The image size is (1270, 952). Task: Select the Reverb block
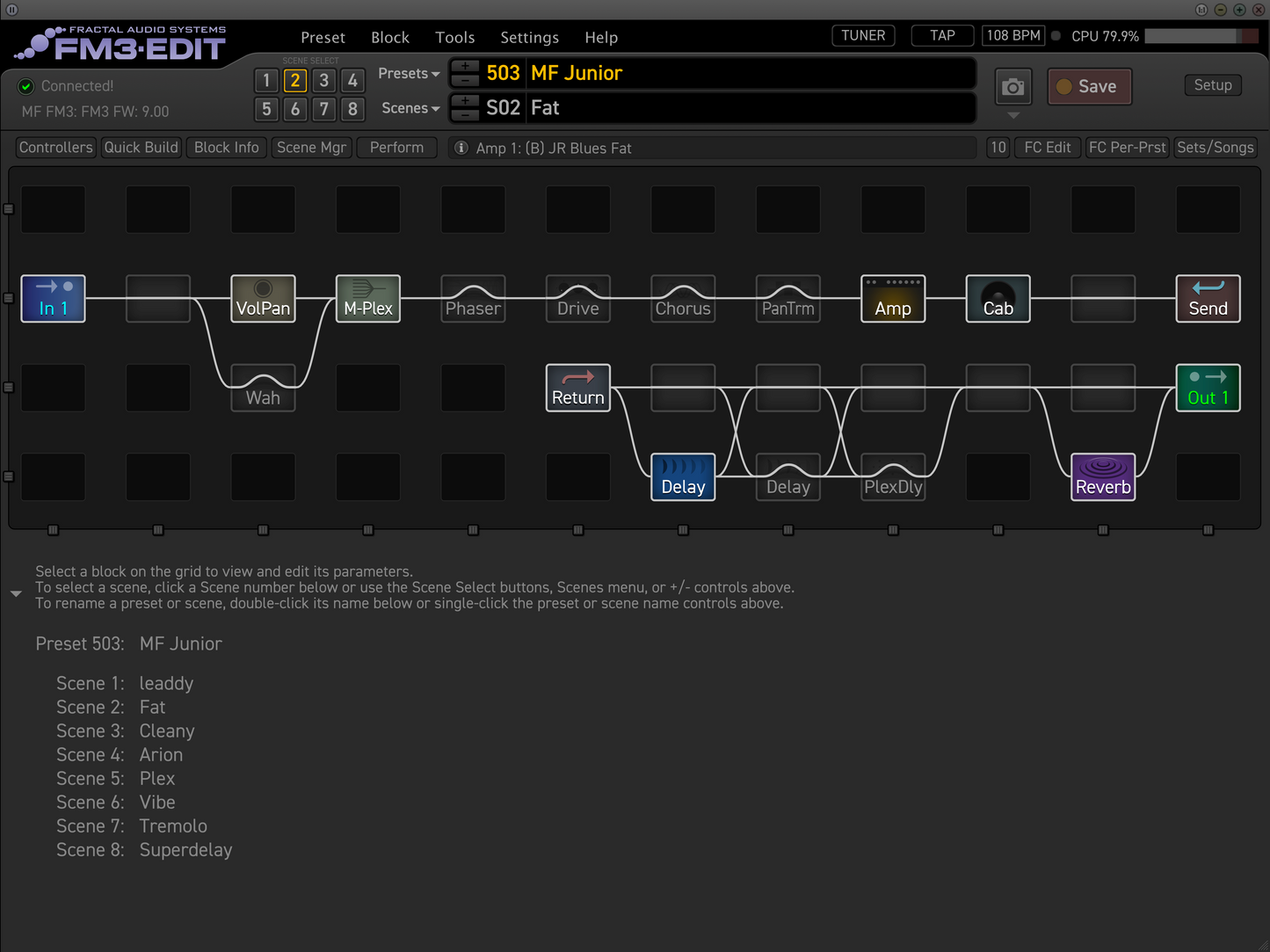tap(1103, 477)
